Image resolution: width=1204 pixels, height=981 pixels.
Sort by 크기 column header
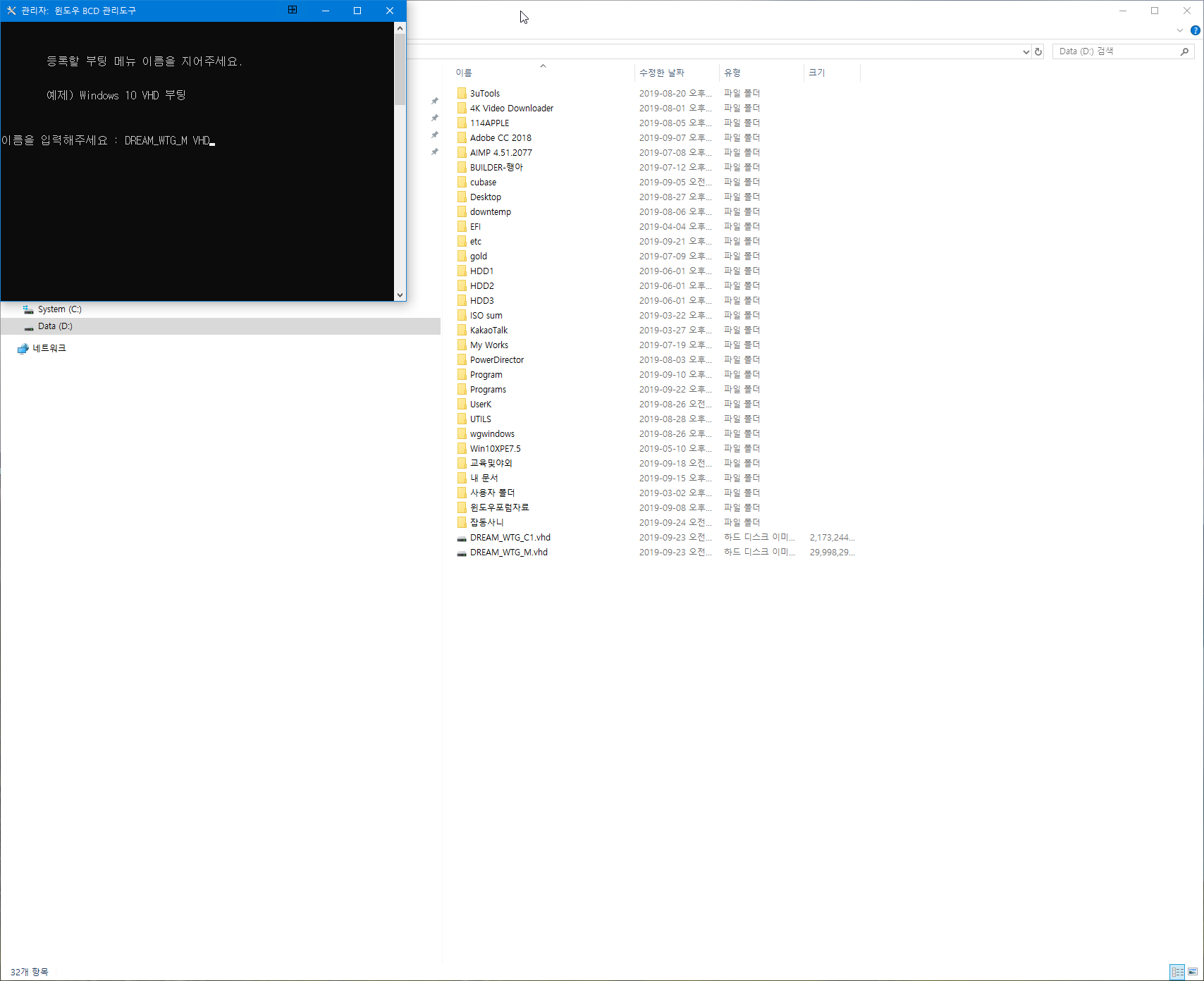(x=817, y=73)
